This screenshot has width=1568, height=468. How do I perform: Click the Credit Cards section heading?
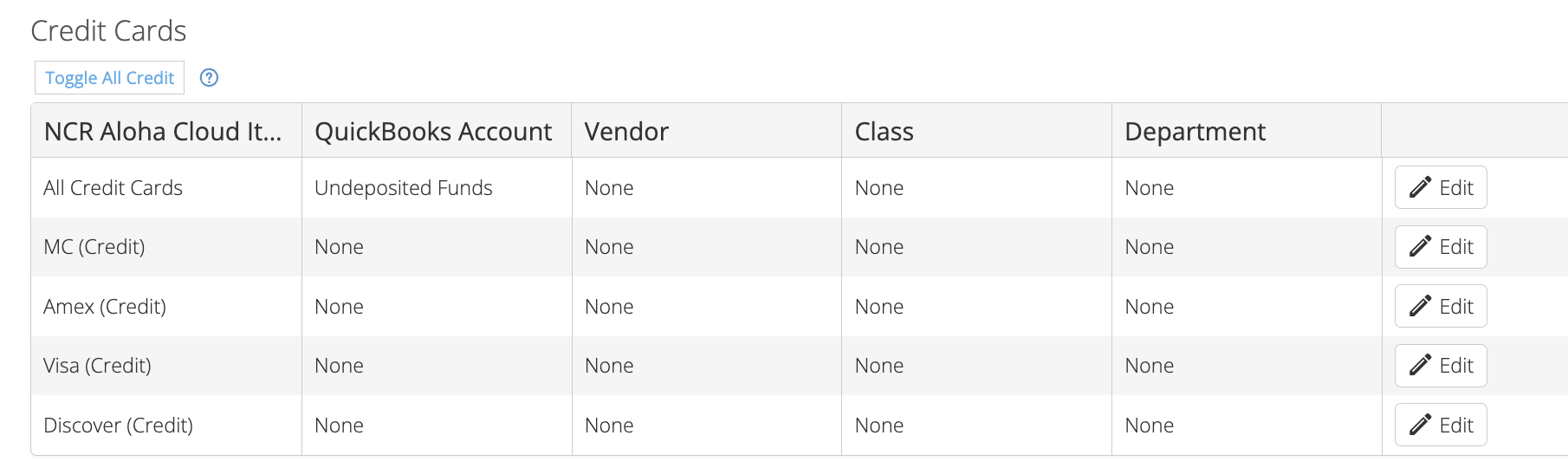point(108,31)
